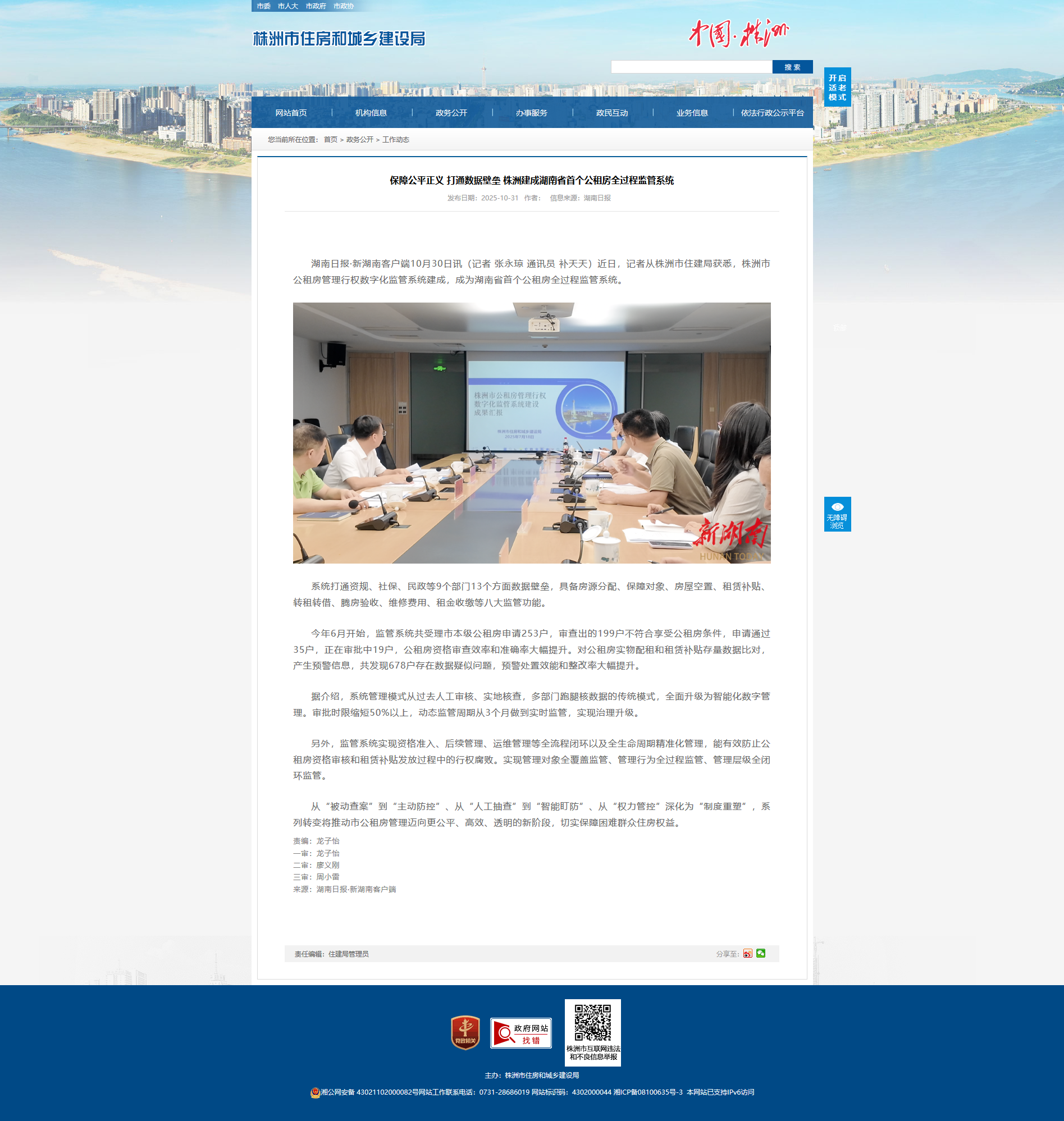Image resolution: width=1064 pixels, height=1121 pixels.
Task: Click the QR code for illegal information reporting
Action: 593,1024
